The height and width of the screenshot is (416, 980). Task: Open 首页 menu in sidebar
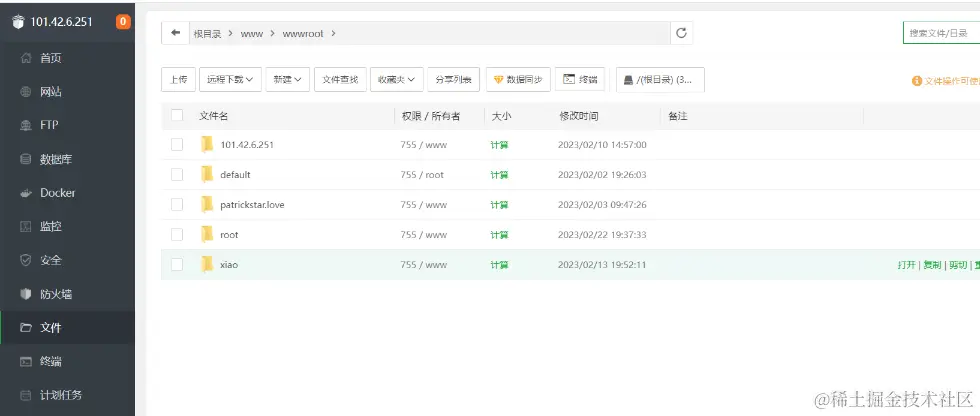click(68, 58)
